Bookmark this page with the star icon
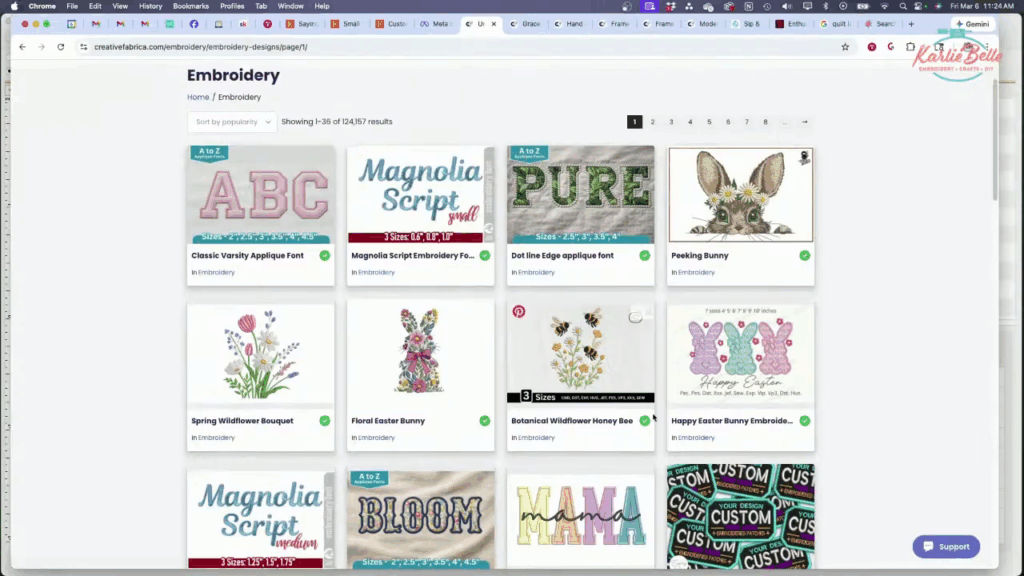 pos(845,47)
